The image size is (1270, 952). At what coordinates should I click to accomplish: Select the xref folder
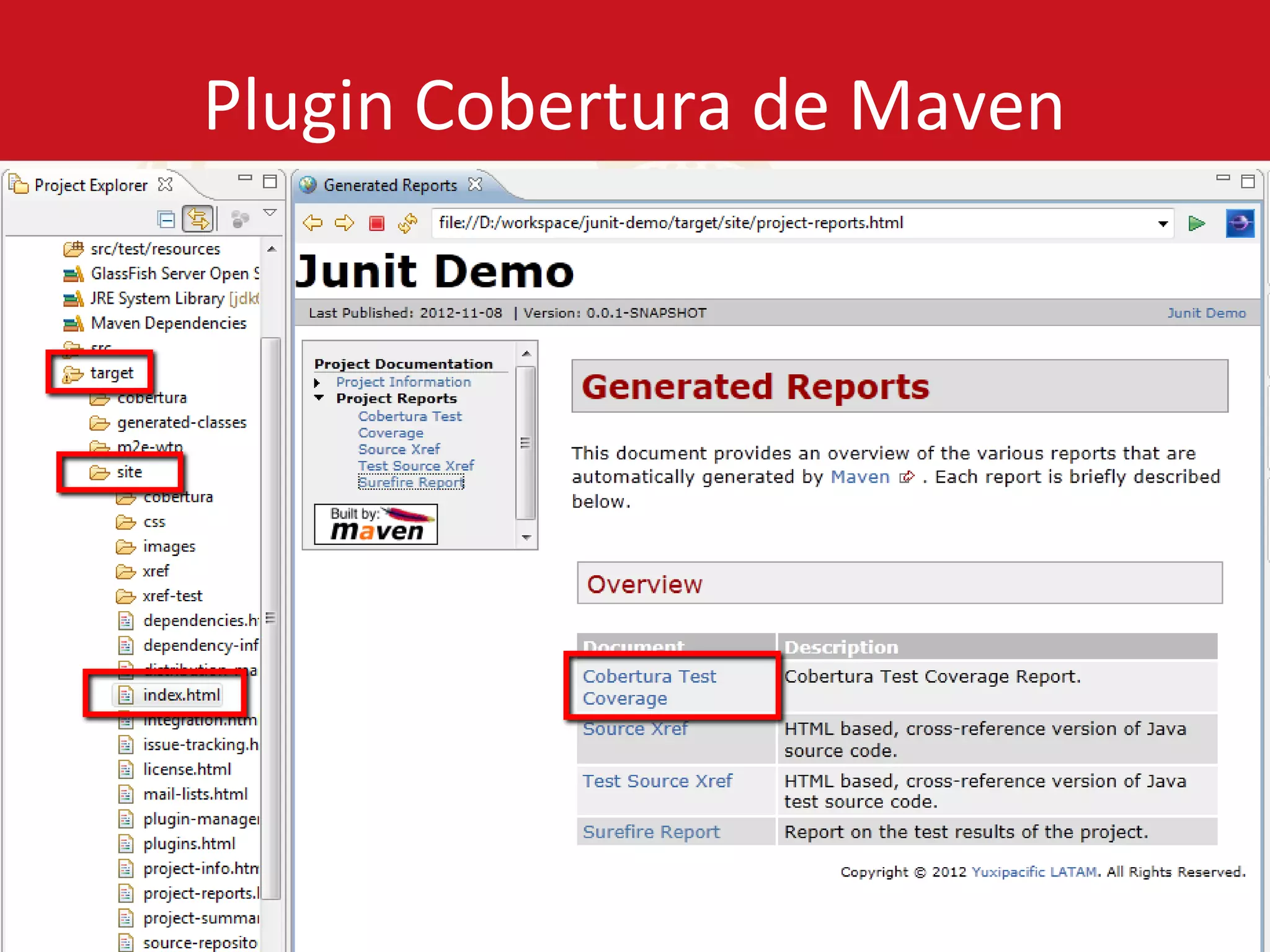143,571
